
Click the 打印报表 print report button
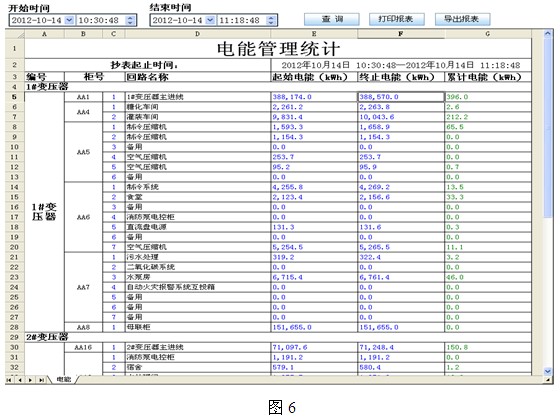(x=396, y=19)
